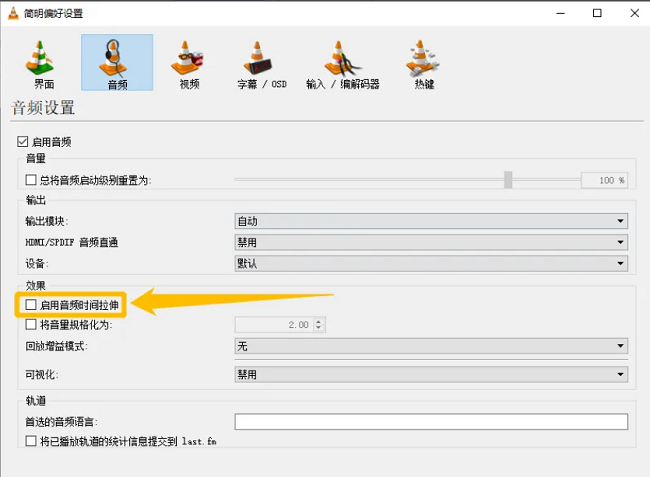Click the 100 % volume value box
Viewport: 650px width, 477px height.
[604, 180]
